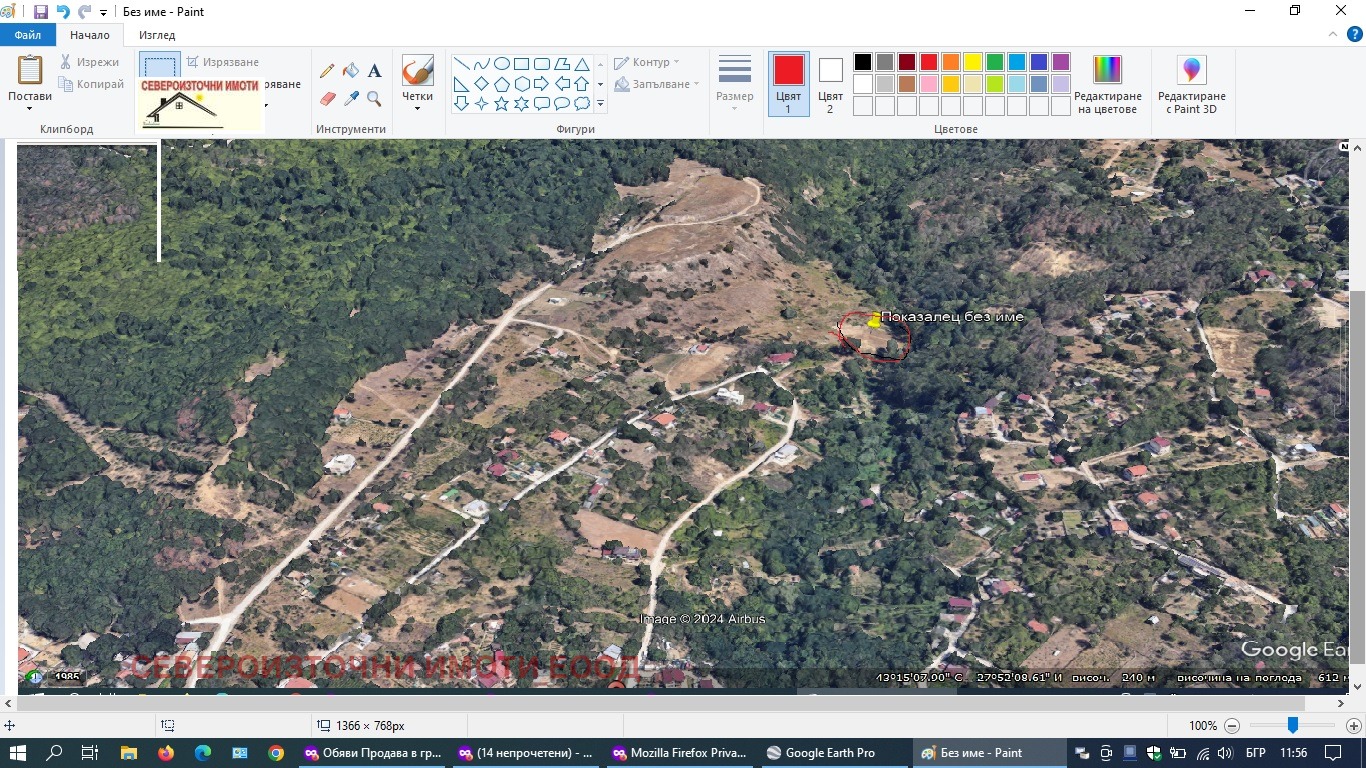The height and width of the screenshot is (768, 1366).
Task: Open the Файл menu
Action: pyautogui.click(x=28, y=35)
